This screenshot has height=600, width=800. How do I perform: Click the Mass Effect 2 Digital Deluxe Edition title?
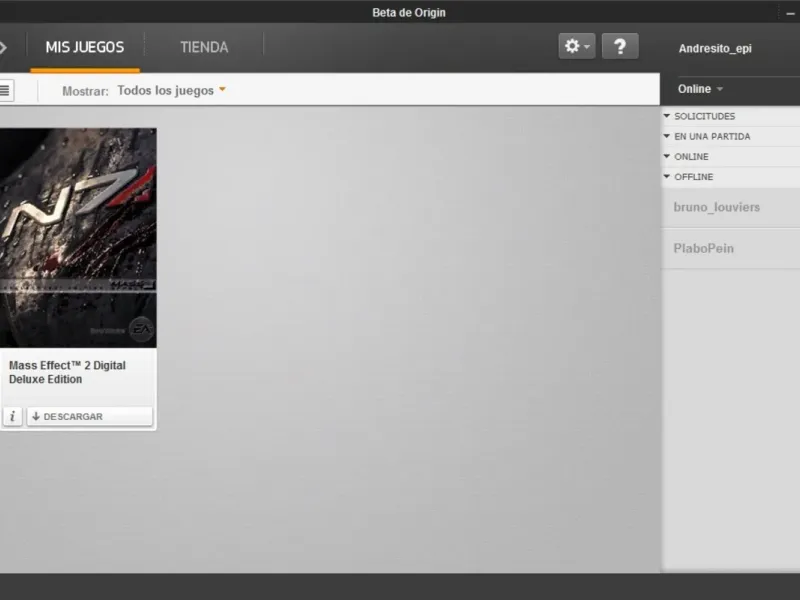click(67, 372)
